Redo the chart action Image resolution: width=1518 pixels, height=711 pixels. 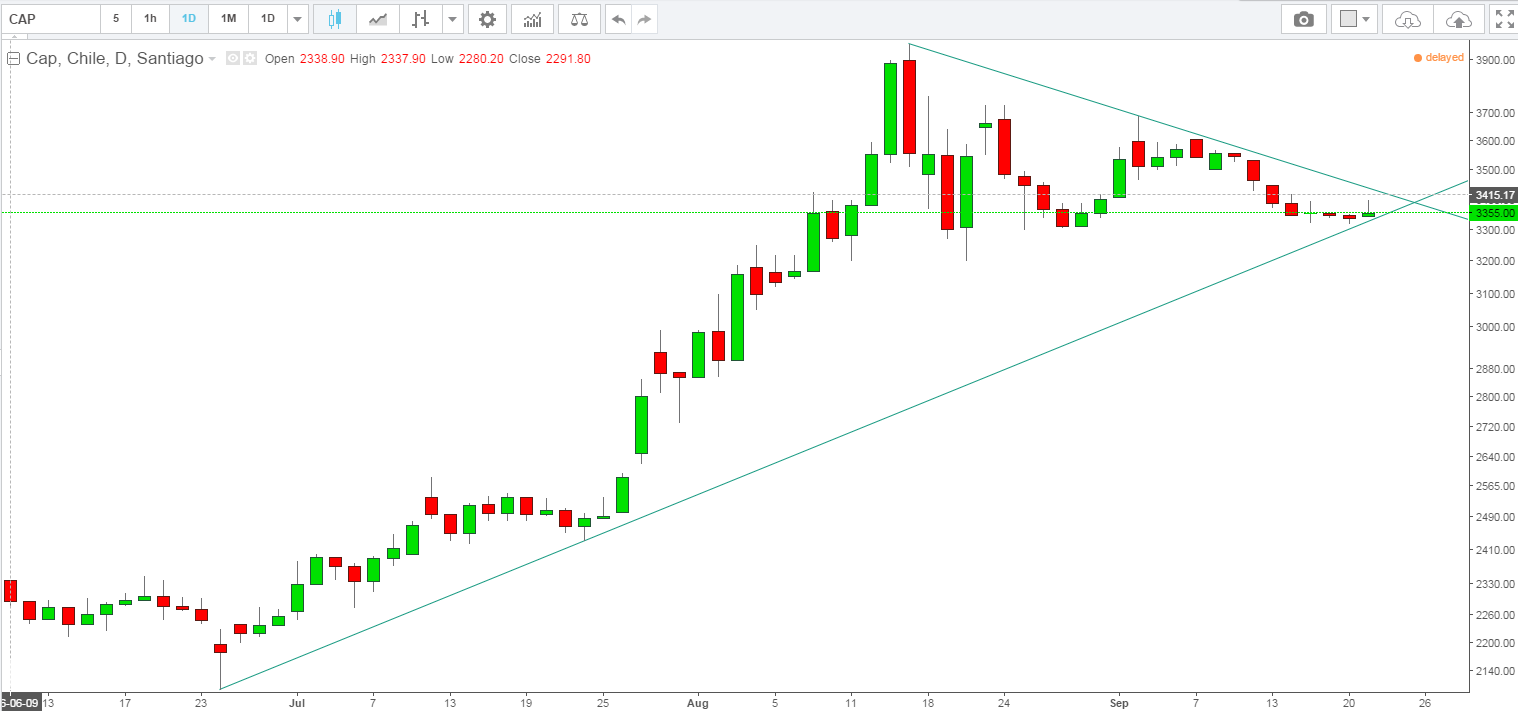645,19
